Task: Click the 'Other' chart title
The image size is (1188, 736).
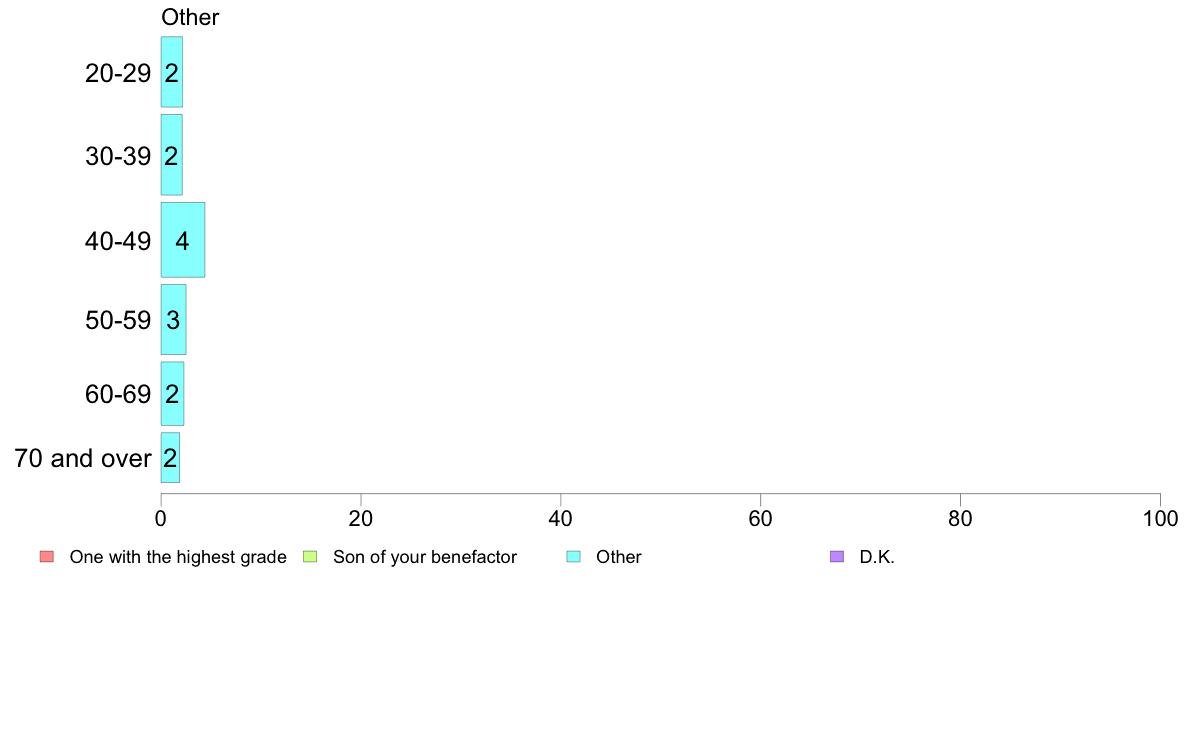Action: point(189,17)
